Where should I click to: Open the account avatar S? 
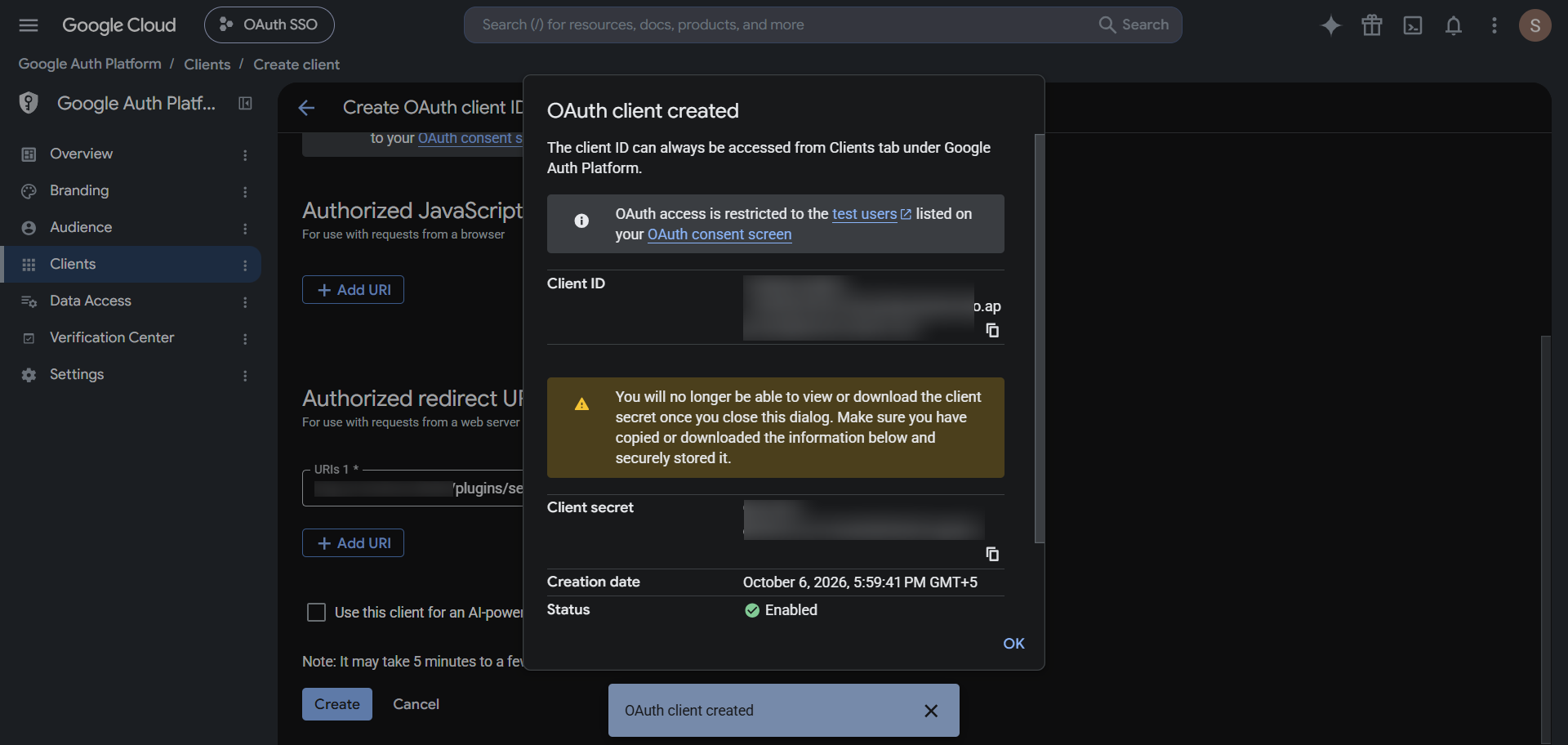tap(1535, 25)
